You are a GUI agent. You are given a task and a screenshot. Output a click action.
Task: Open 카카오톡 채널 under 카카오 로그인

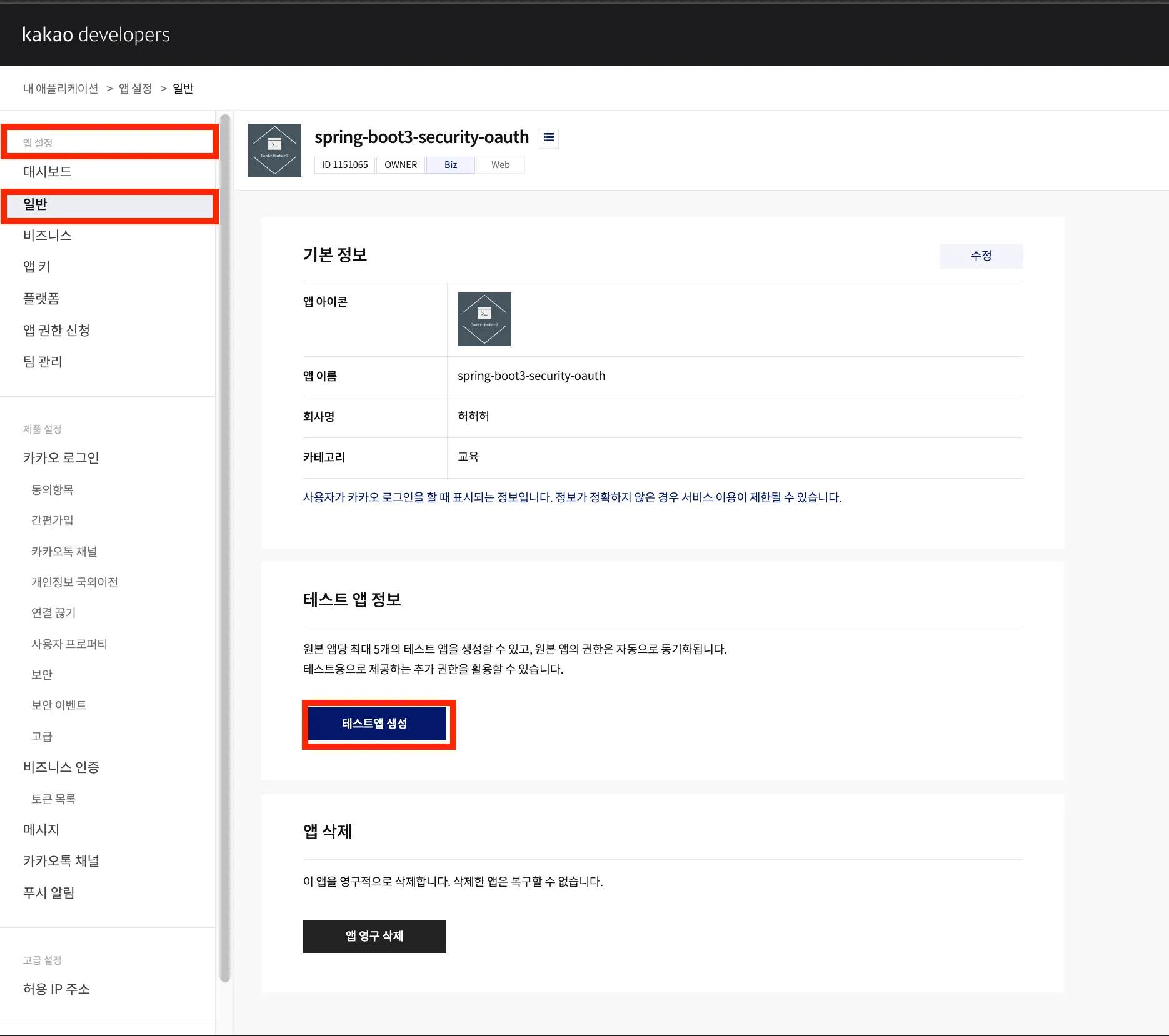pos(64,552)
